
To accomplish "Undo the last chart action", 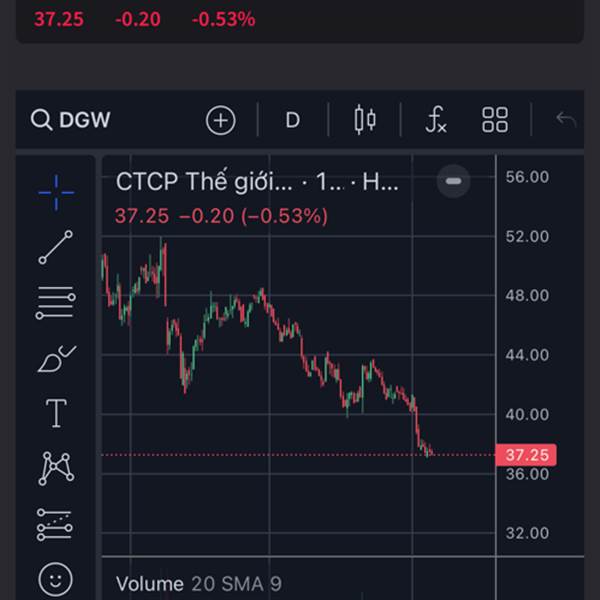I will [566, 121].
